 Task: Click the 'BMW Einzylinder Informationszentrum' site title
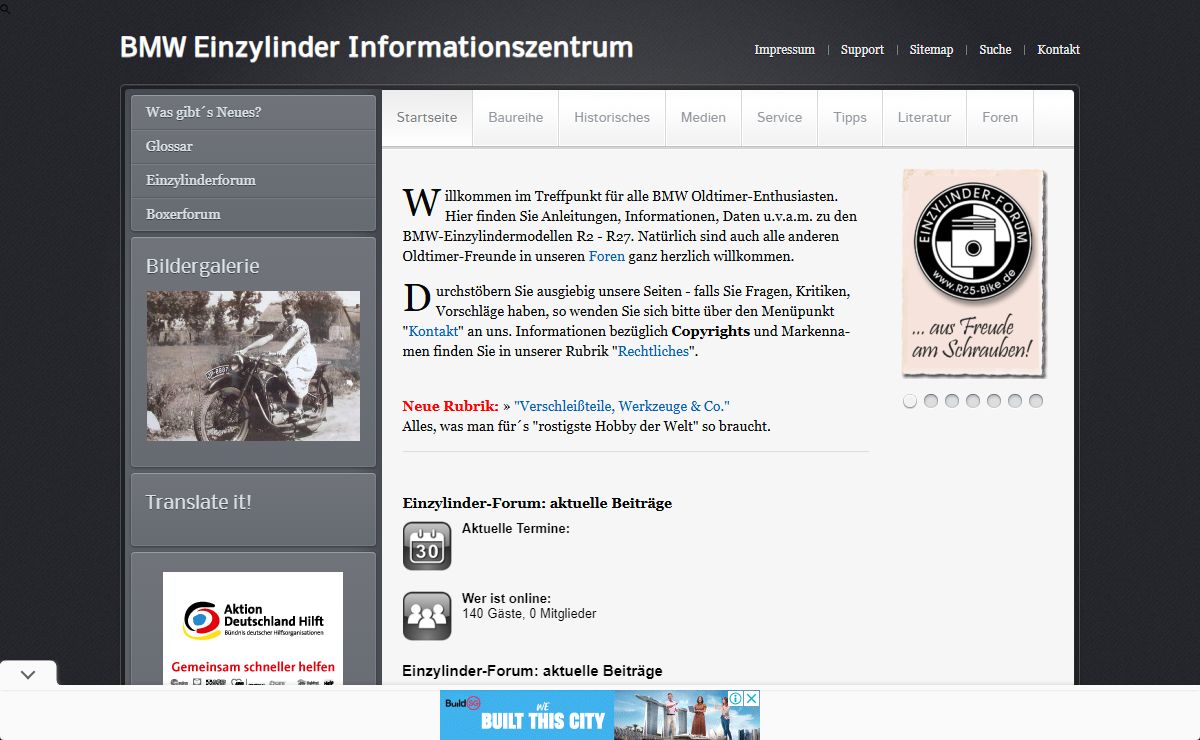[x=376, y=48]
